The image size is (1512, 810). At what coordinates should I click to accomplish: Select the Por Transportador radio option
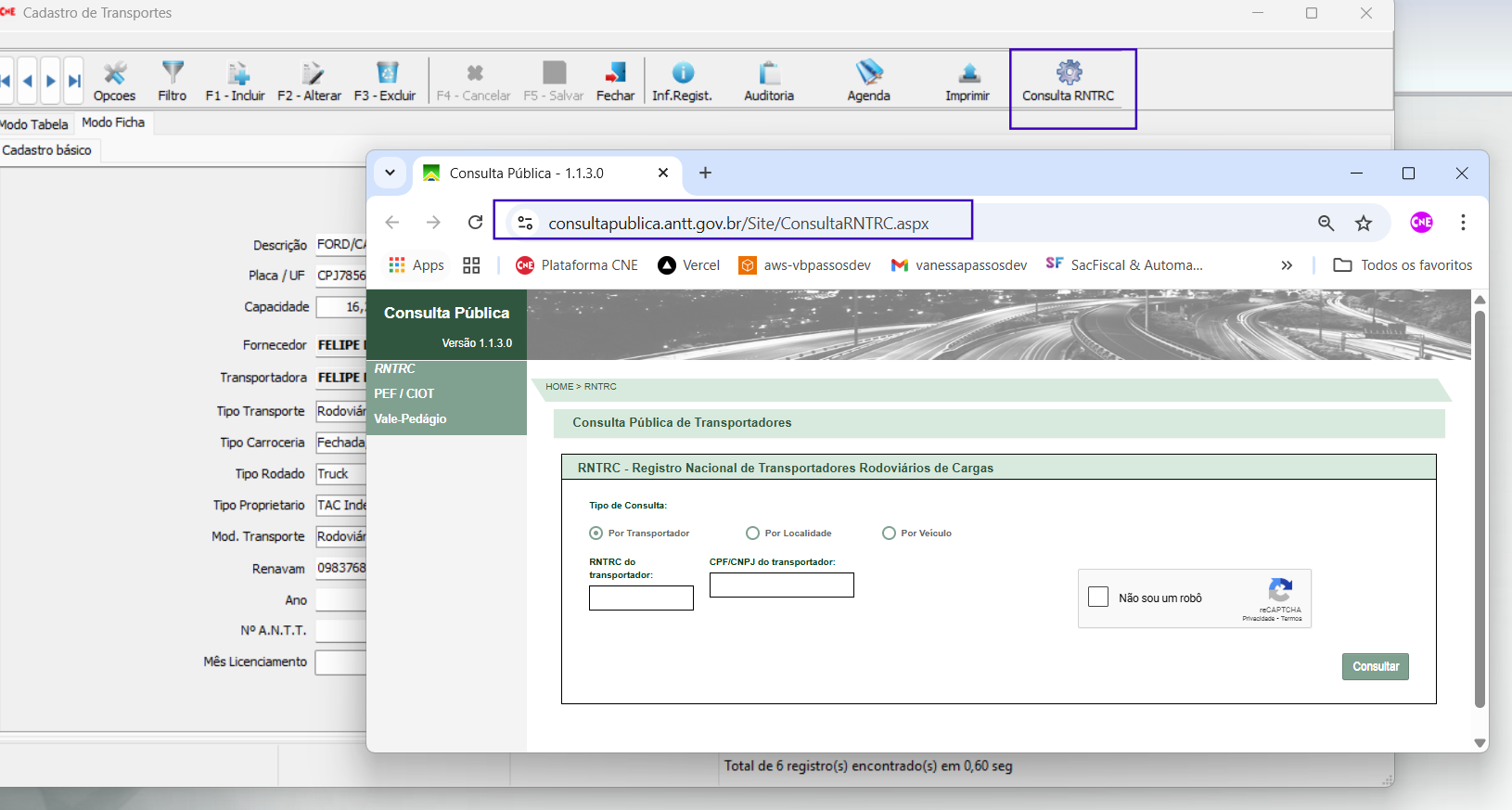click(596, 534)
